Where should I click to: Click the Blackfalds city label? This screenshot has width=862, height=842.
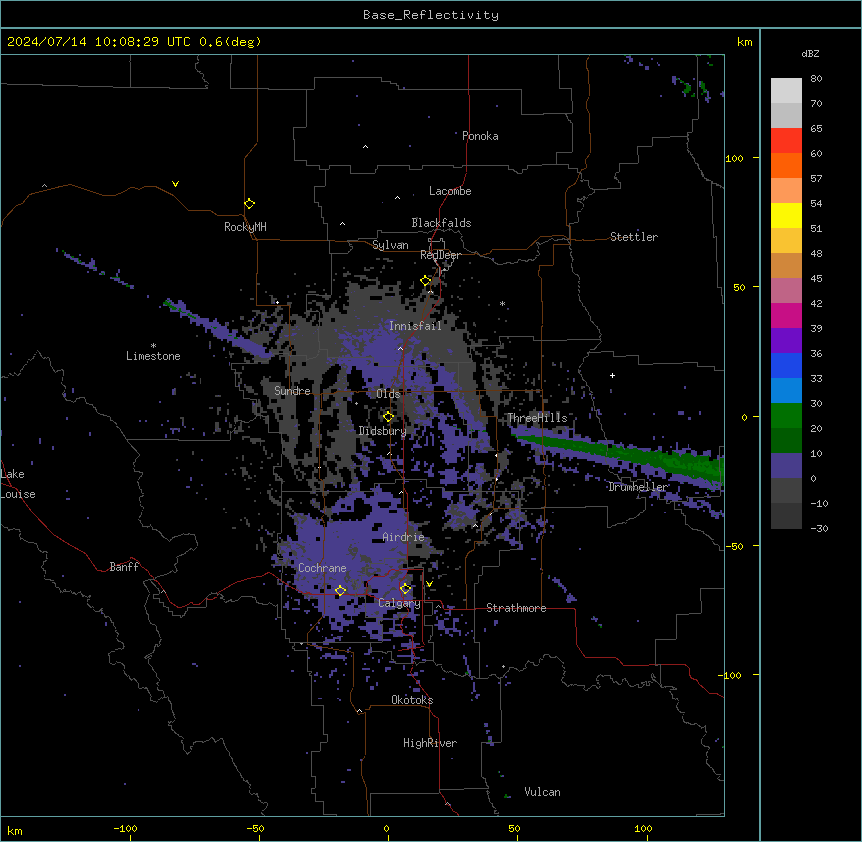(x=441, y=223)
